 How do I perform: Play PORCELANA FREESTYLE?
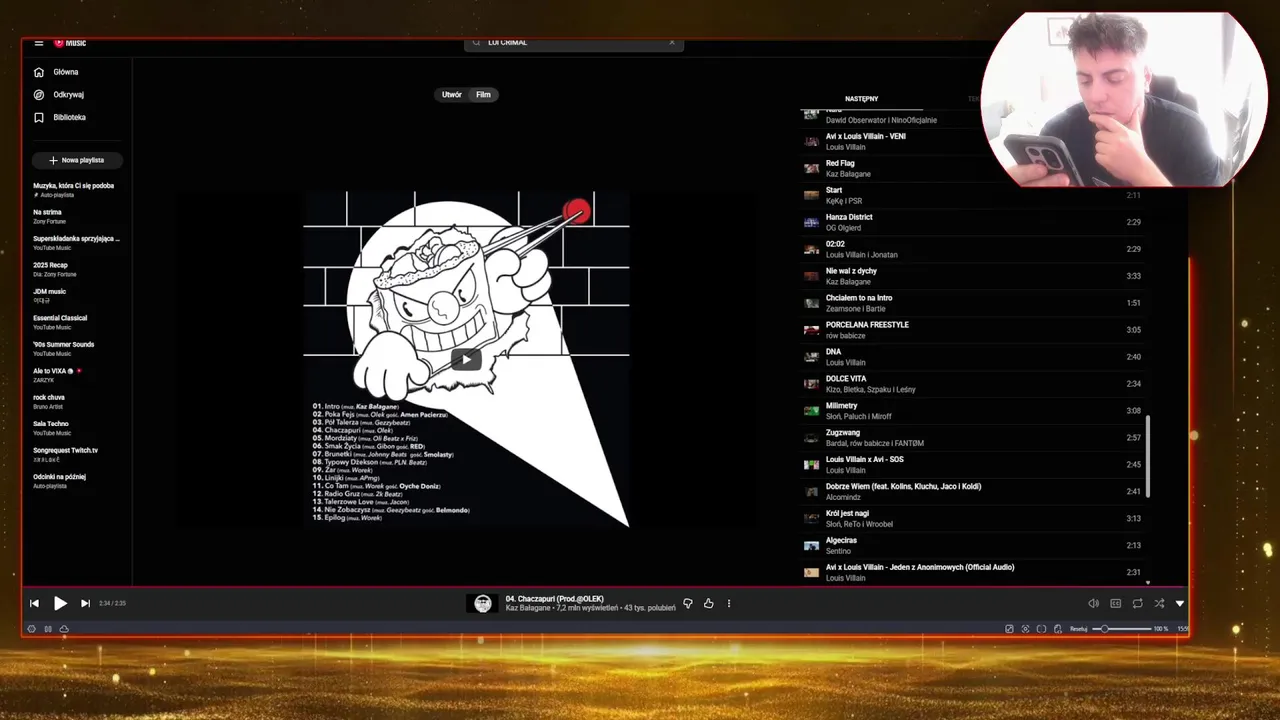975,330
